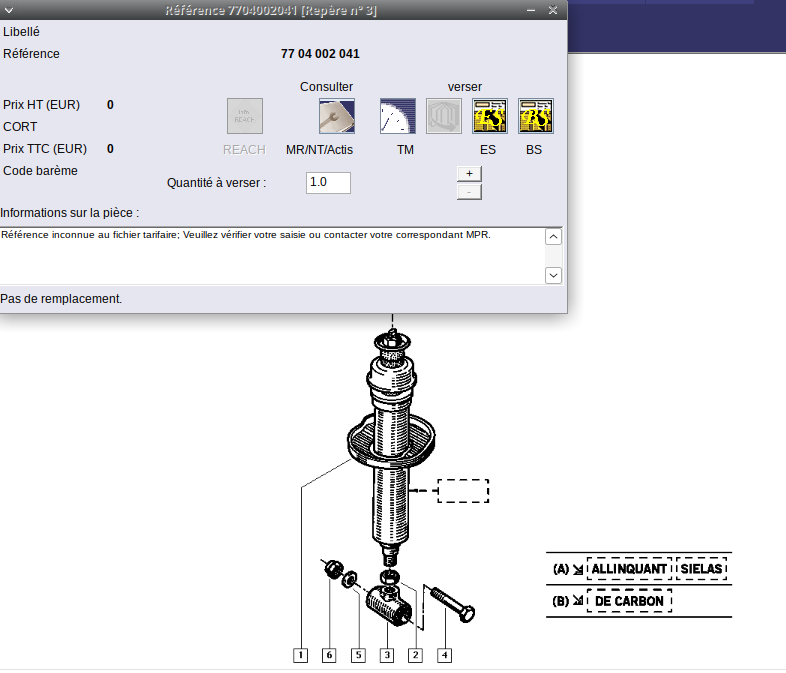Open the MR/NT/Actis consultation icon
Viewport: 786px width, 673px height.
337,116
